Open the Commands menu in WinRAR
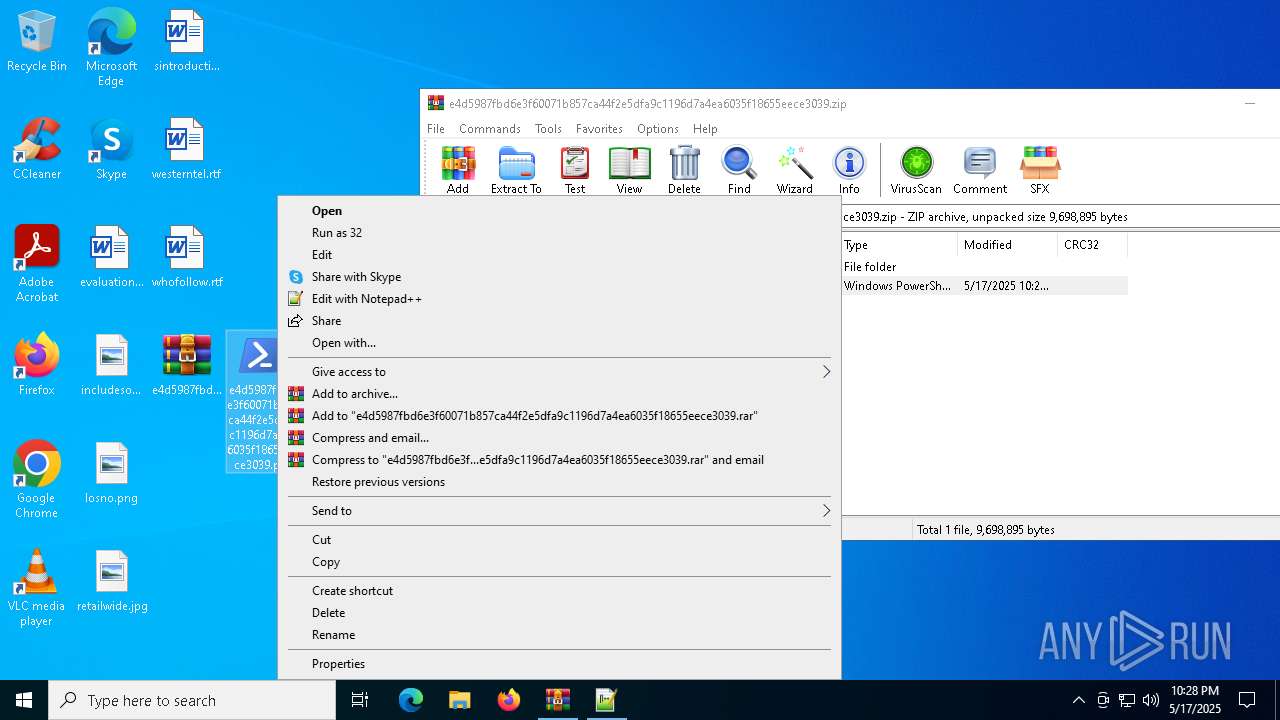The image size is (1280, 720). tap(490, 129)
